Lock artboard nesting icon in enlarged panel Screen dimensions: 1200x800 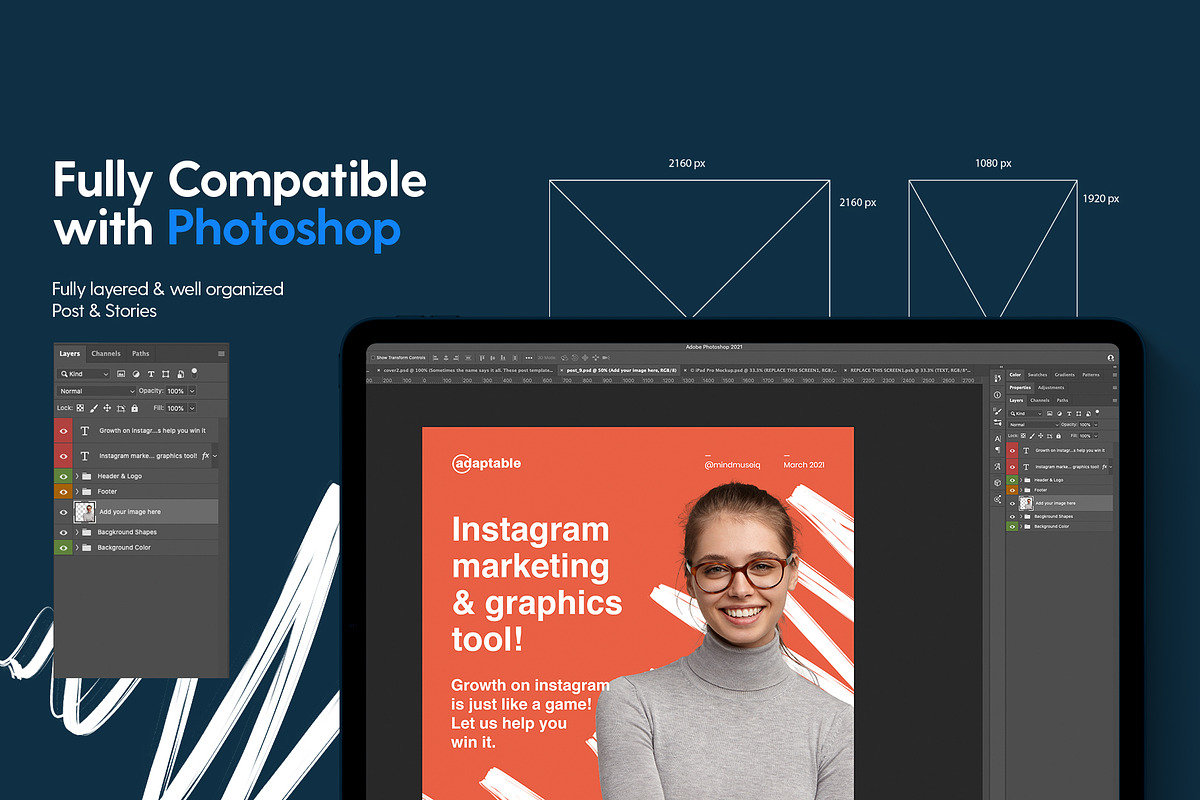pos(121,408)
